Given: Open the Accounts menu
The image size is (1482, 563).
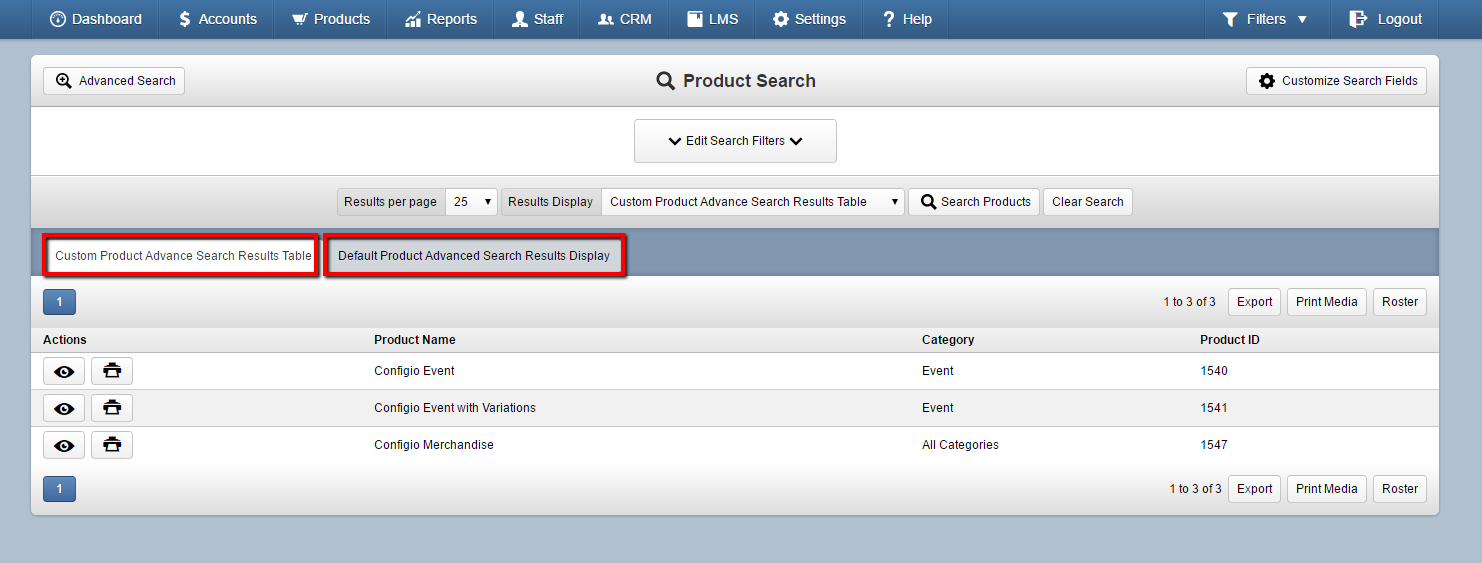Looking at the screenshot, I should coord(217,19).
